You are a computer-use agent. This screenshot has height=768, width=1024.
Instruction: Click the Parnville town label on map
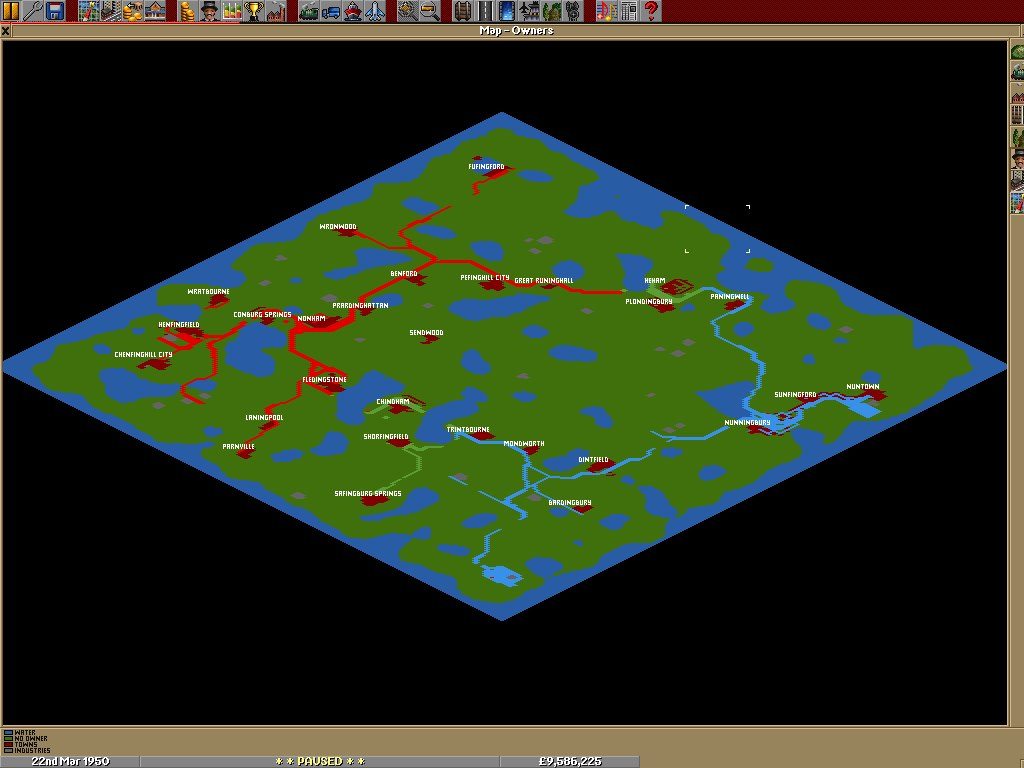click(238, 447)
